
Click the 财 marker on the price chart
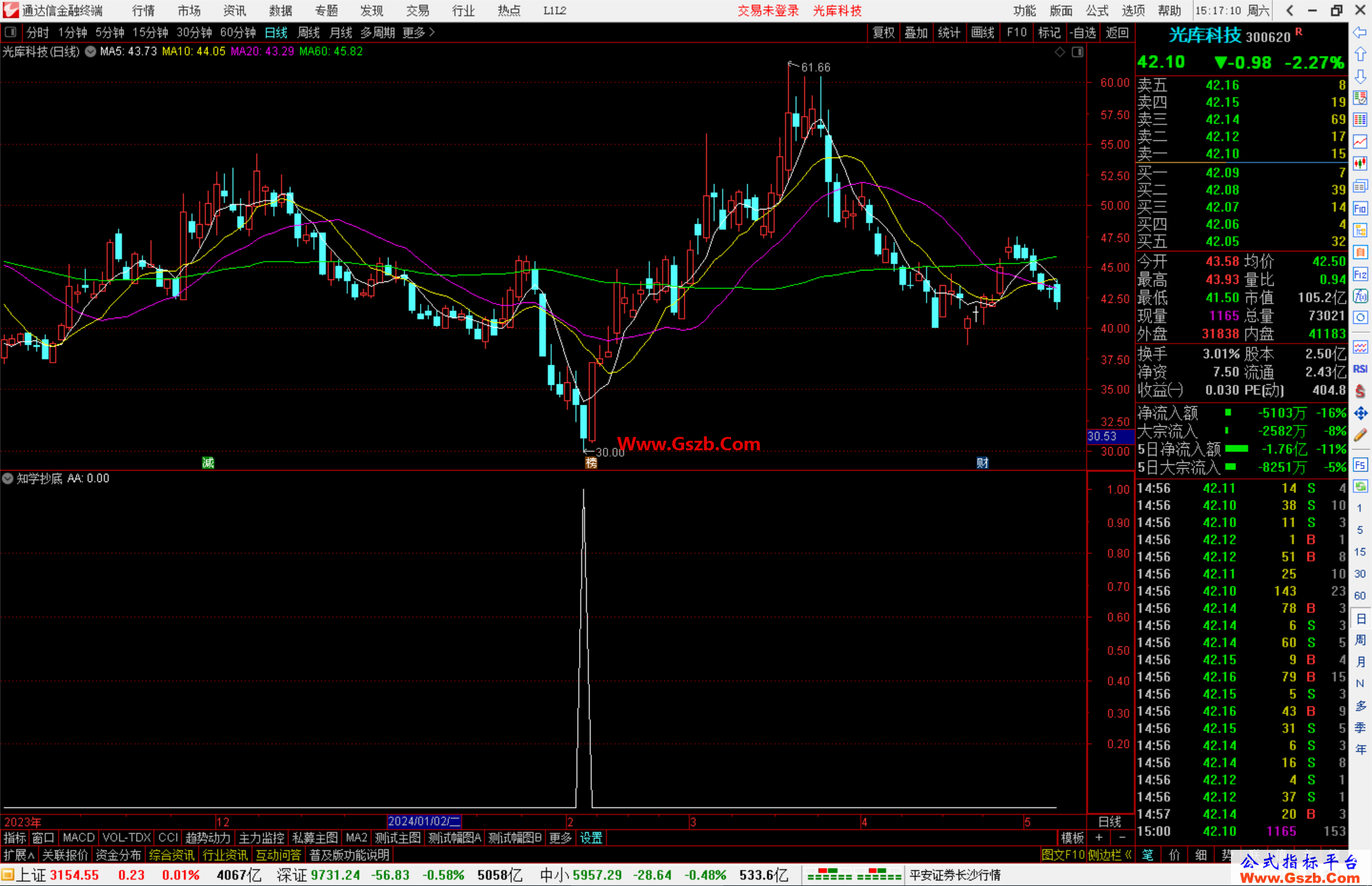pyautogui.click(x=983, y=462)
